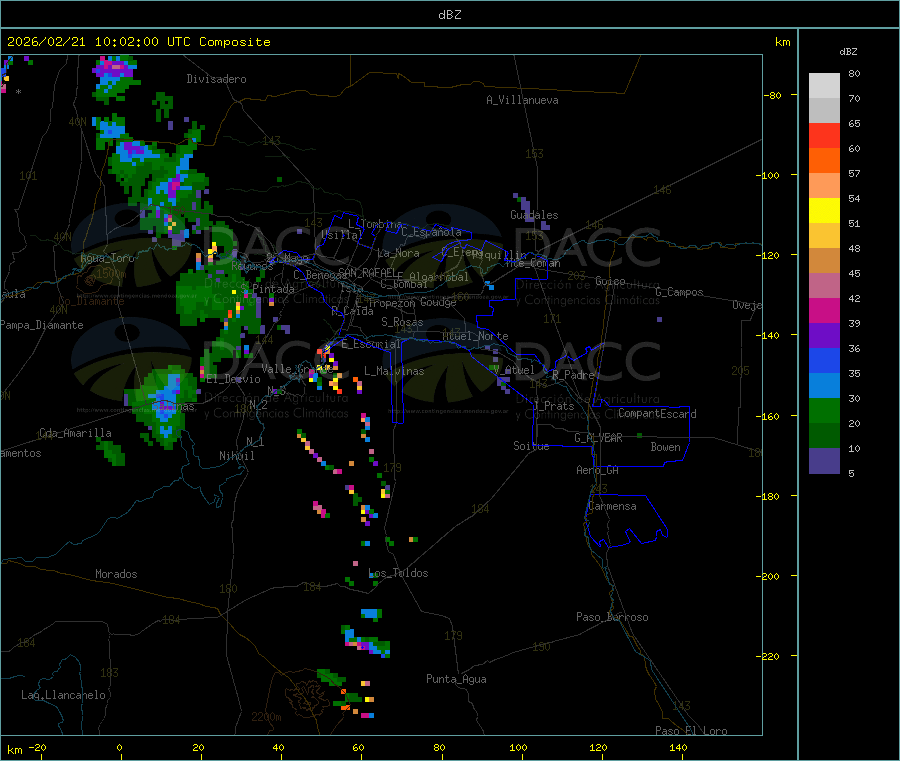The width and height of the screenshot is (900, 761).
Task: Click the Carmensa map label
Action: 612,506
